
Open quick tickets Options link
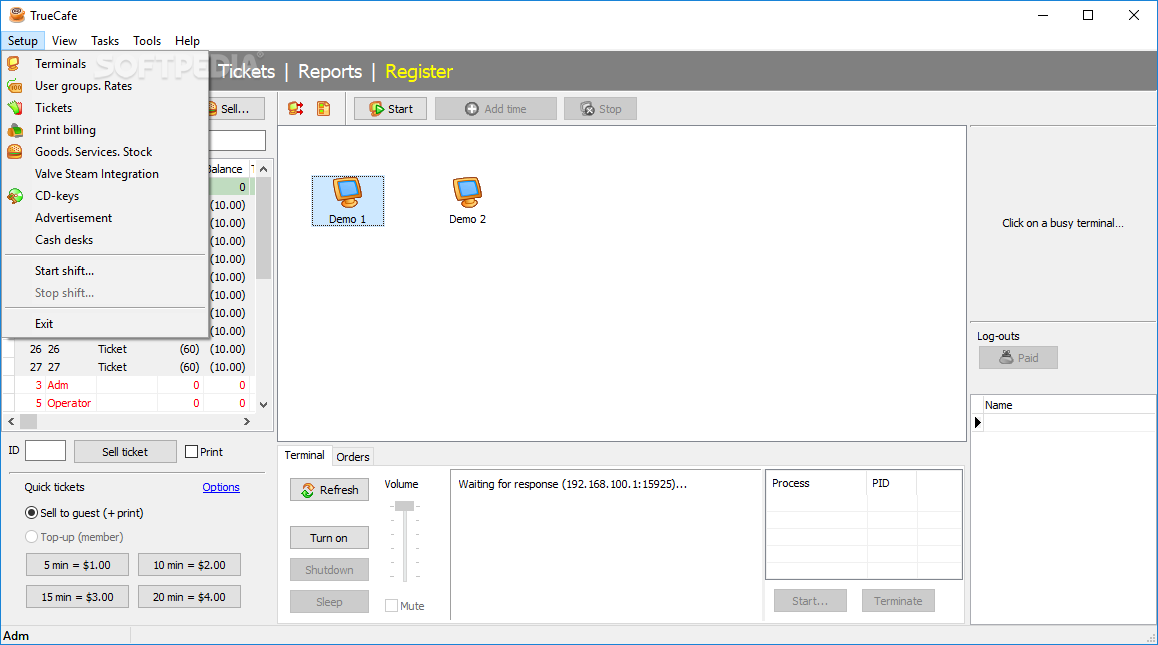click(221, 487)
